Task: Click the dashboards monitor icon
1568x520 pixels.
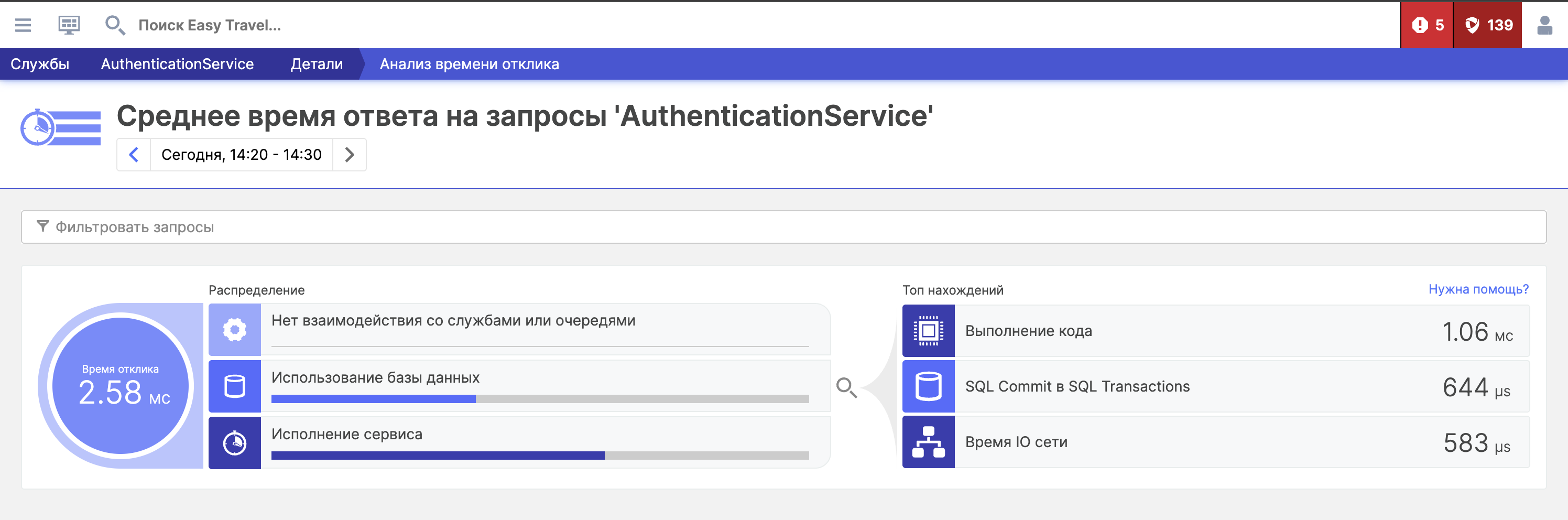Action: [x=69, y=25]
